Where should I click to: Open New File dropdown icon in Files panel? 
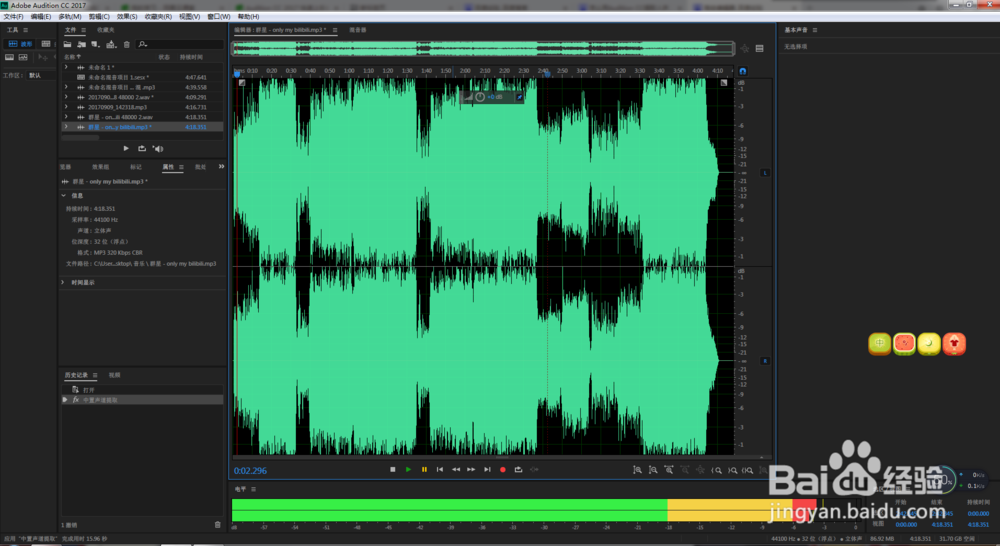pyautogui.click(x=96, y=44)
